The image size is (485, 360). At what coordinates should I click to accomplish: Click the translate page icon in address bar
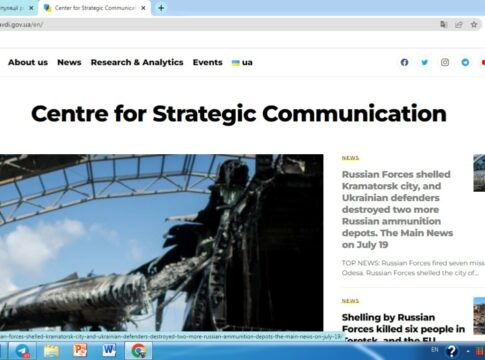click(x=443, y=24)
